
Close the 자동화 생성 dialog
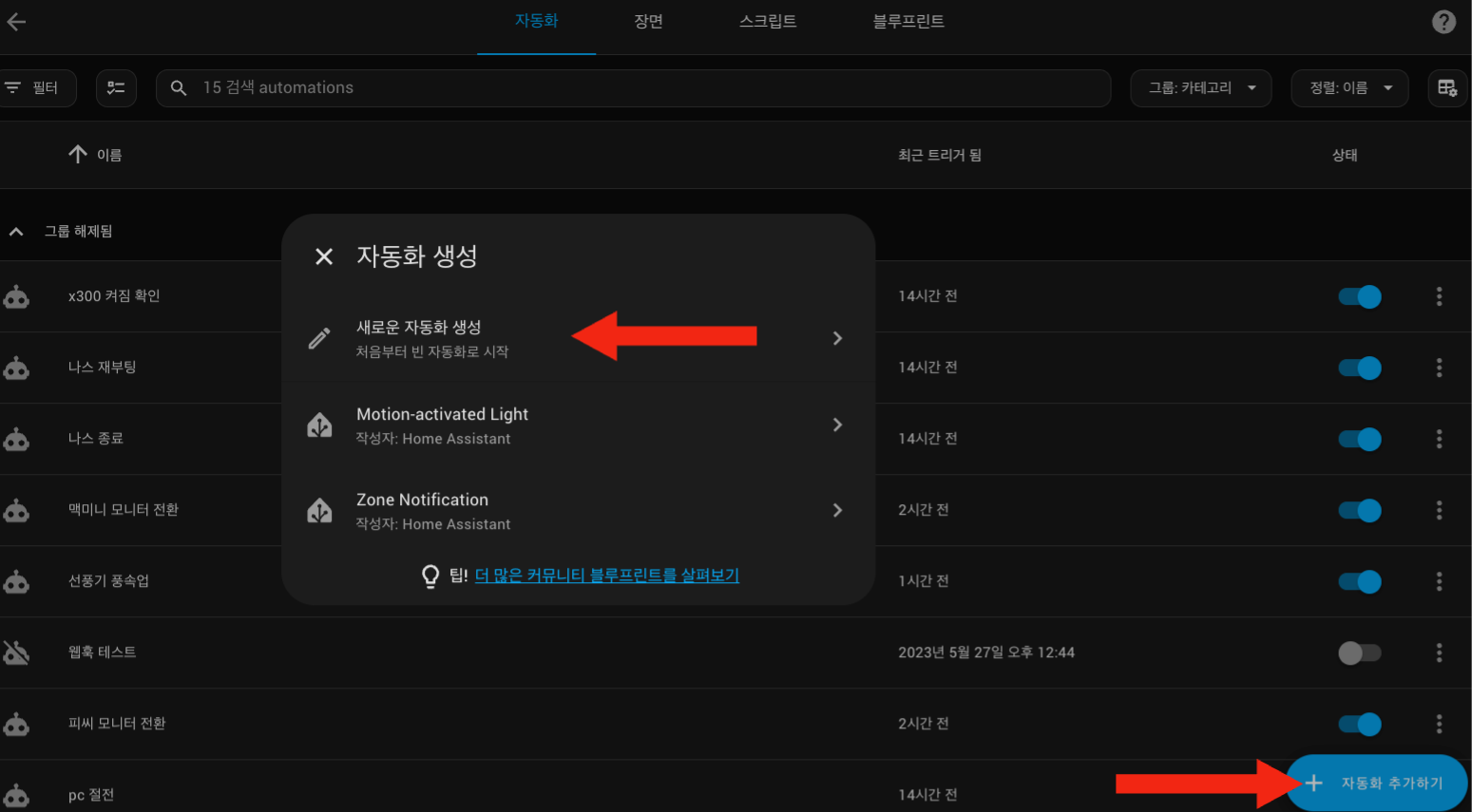[x=324, y=256]
